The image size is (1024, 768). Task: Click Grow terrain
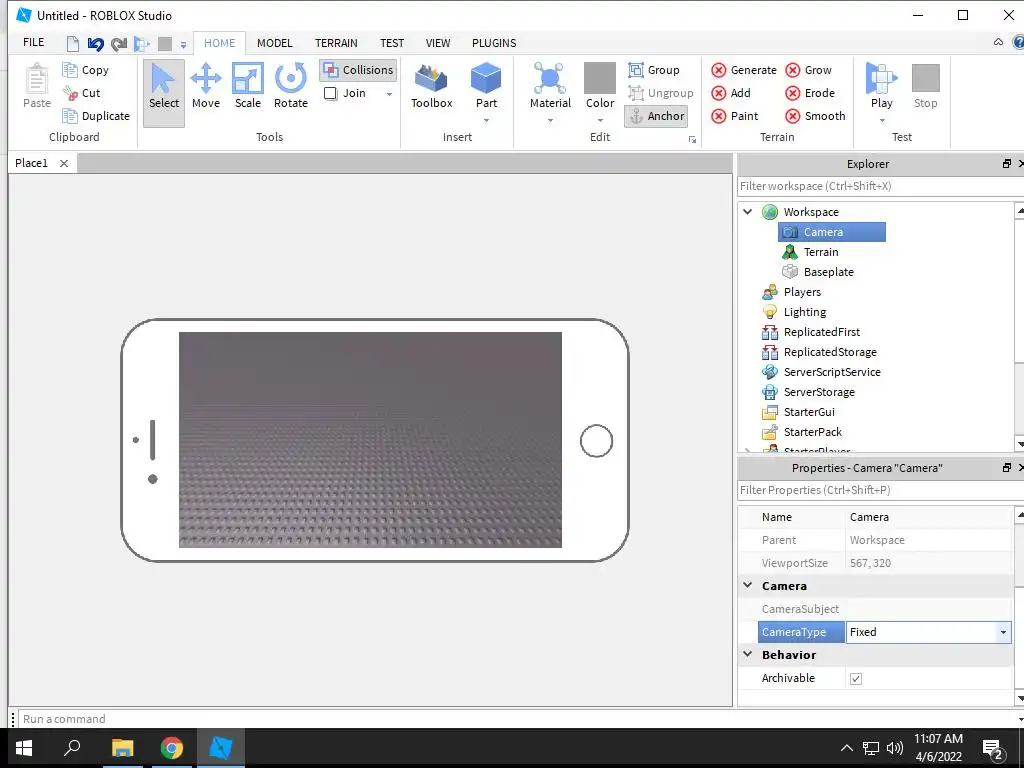(808, 70)
